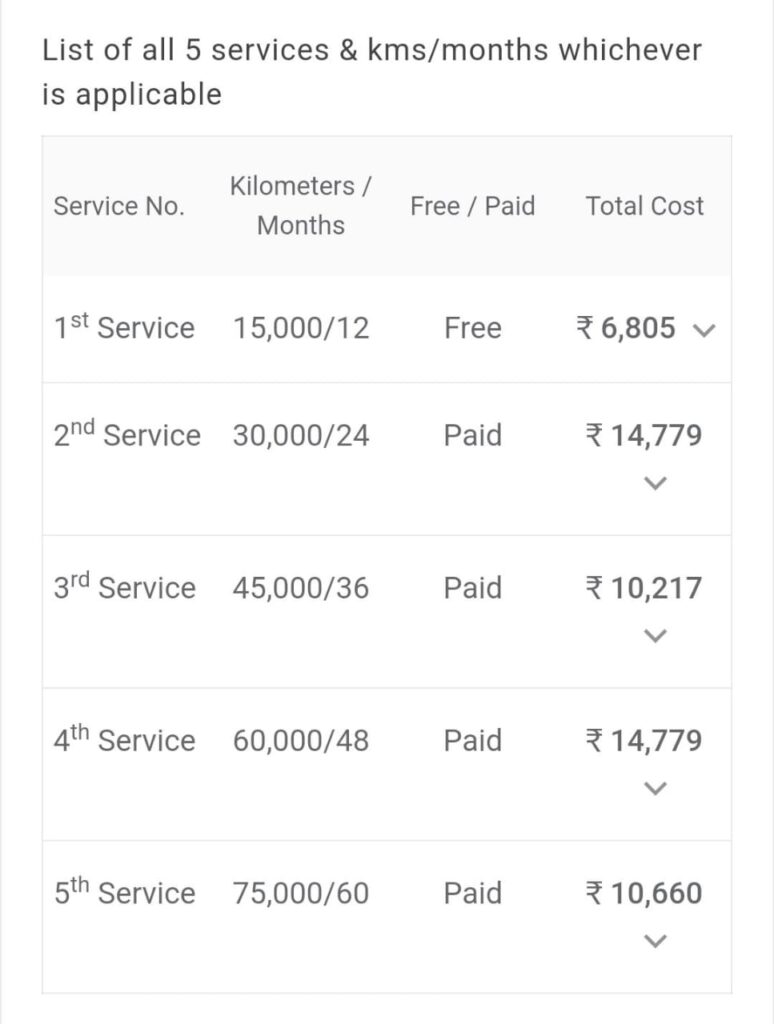
Task: Select the 1st Service row label
Action: coord(125,328)
